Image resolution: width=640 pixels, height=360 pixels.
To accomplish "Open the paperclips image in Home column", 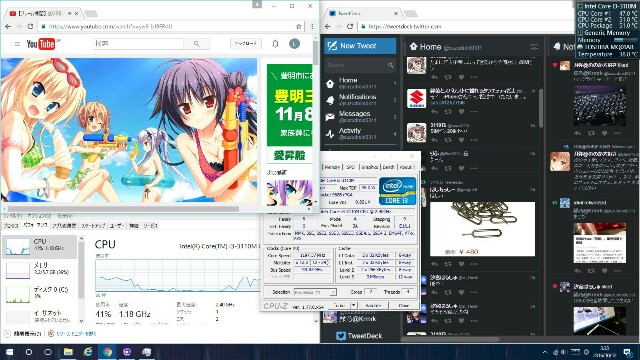I will [x=482, y=229].
